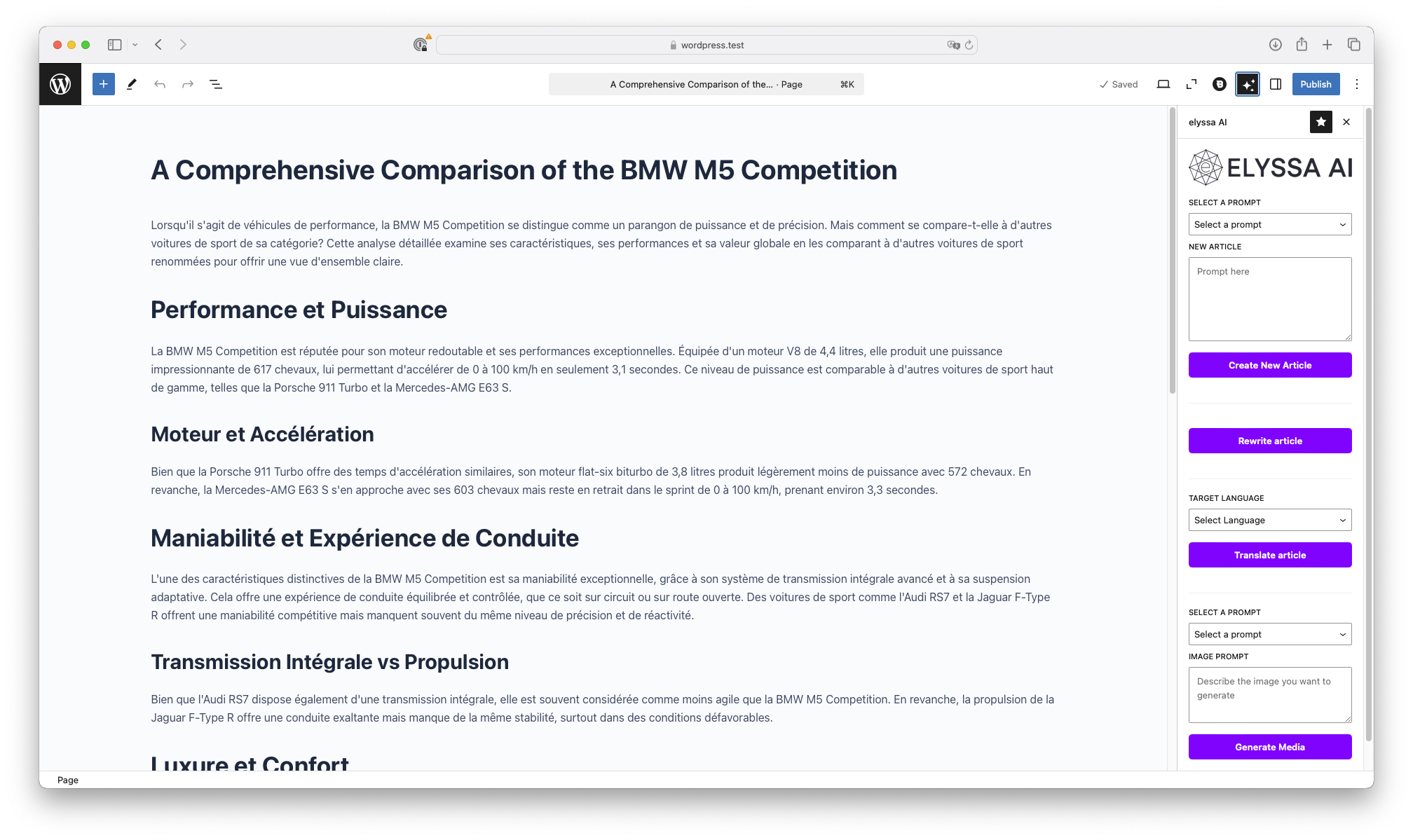
Task: Open the editor Options three-dots menu
Action: (1357, 84)
